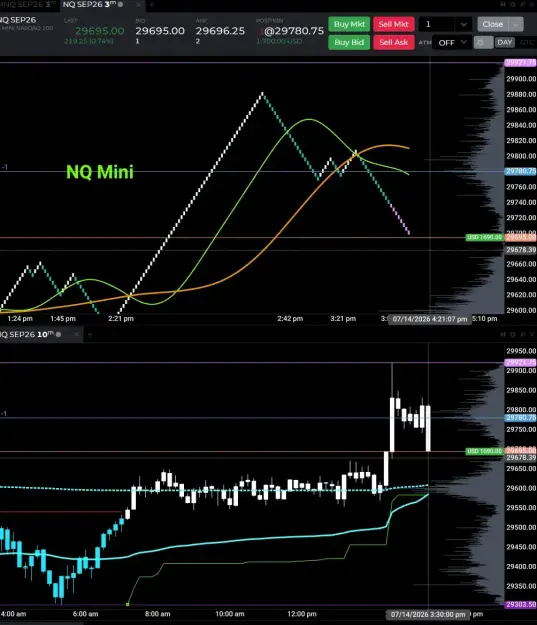Select the NQ SEP26 10m chart tab
The image size is (537, 625).
coord(30,334)
